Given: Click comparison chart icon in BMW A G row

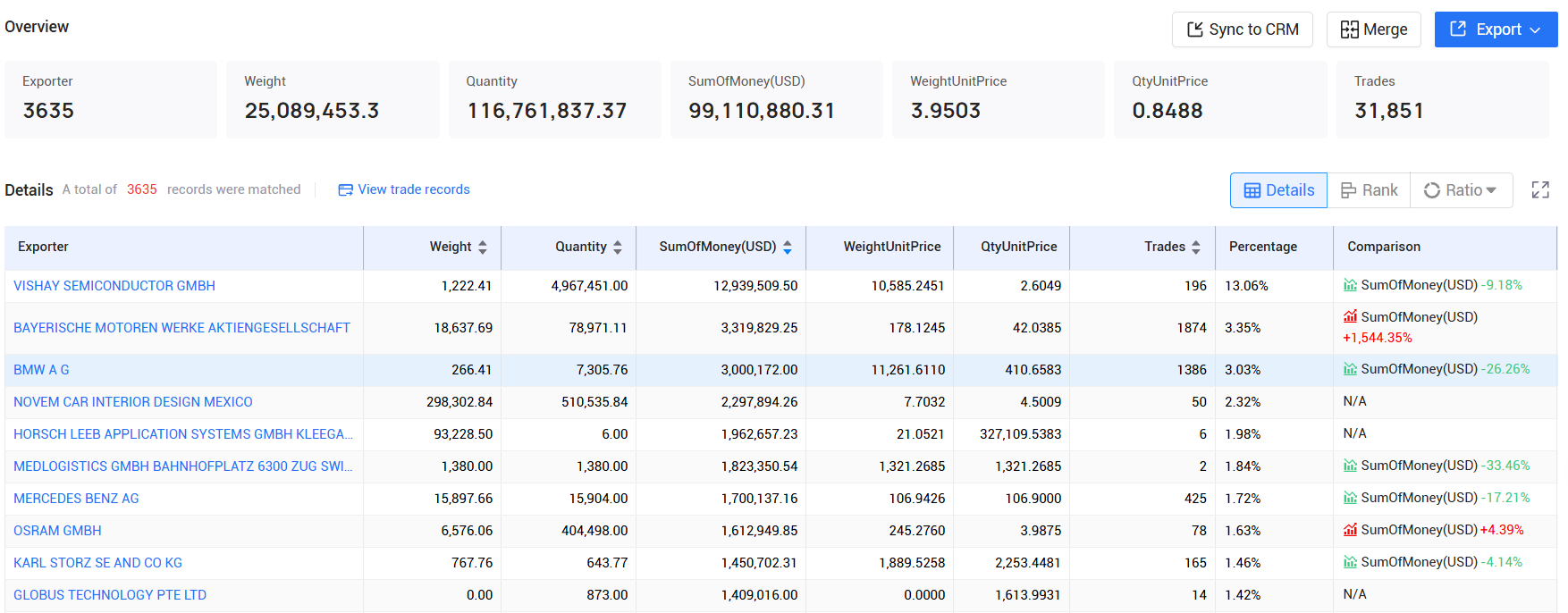Looking at the screenshot, I should tap(1350, 369).
